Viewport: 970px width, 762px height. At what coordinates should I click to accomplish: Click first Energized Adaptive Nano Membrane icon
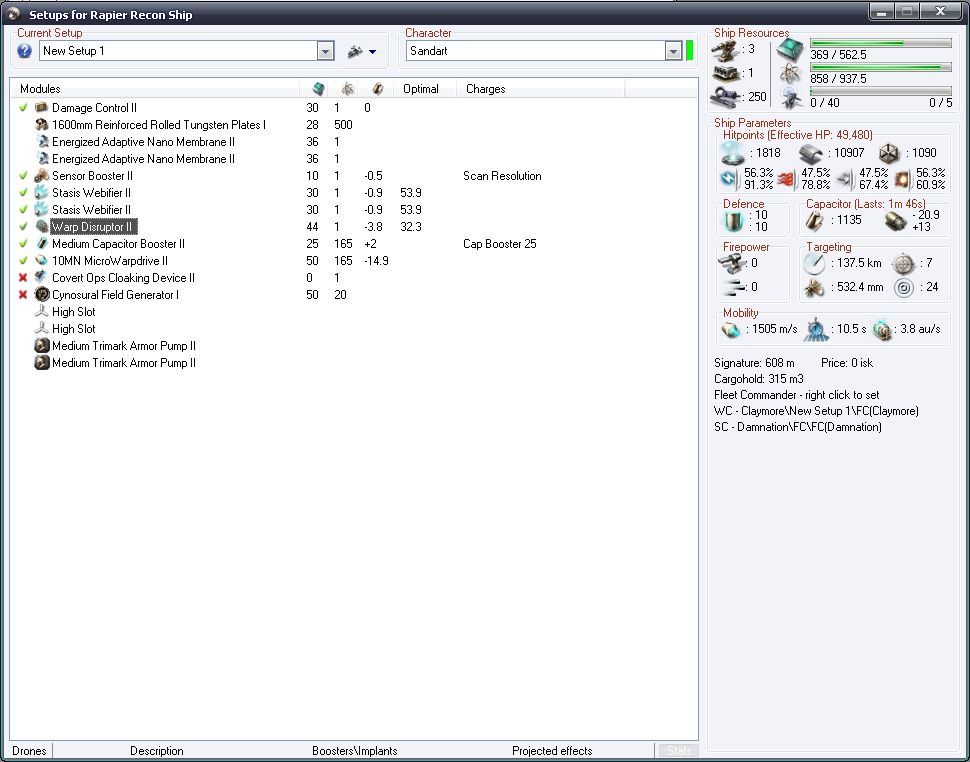(41, 142)
